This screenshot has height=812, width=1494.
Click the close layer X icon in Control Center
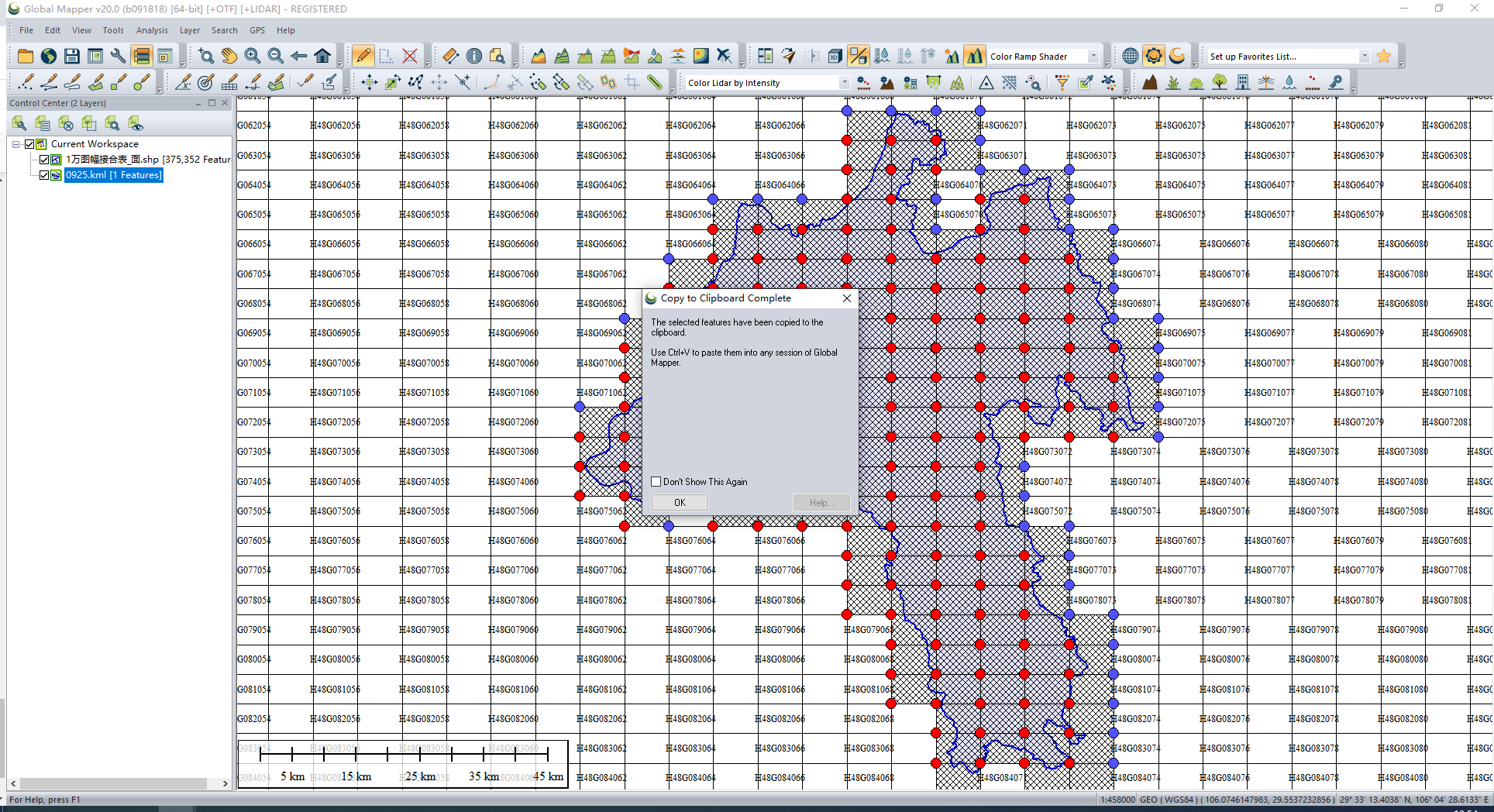pos(66,123)
